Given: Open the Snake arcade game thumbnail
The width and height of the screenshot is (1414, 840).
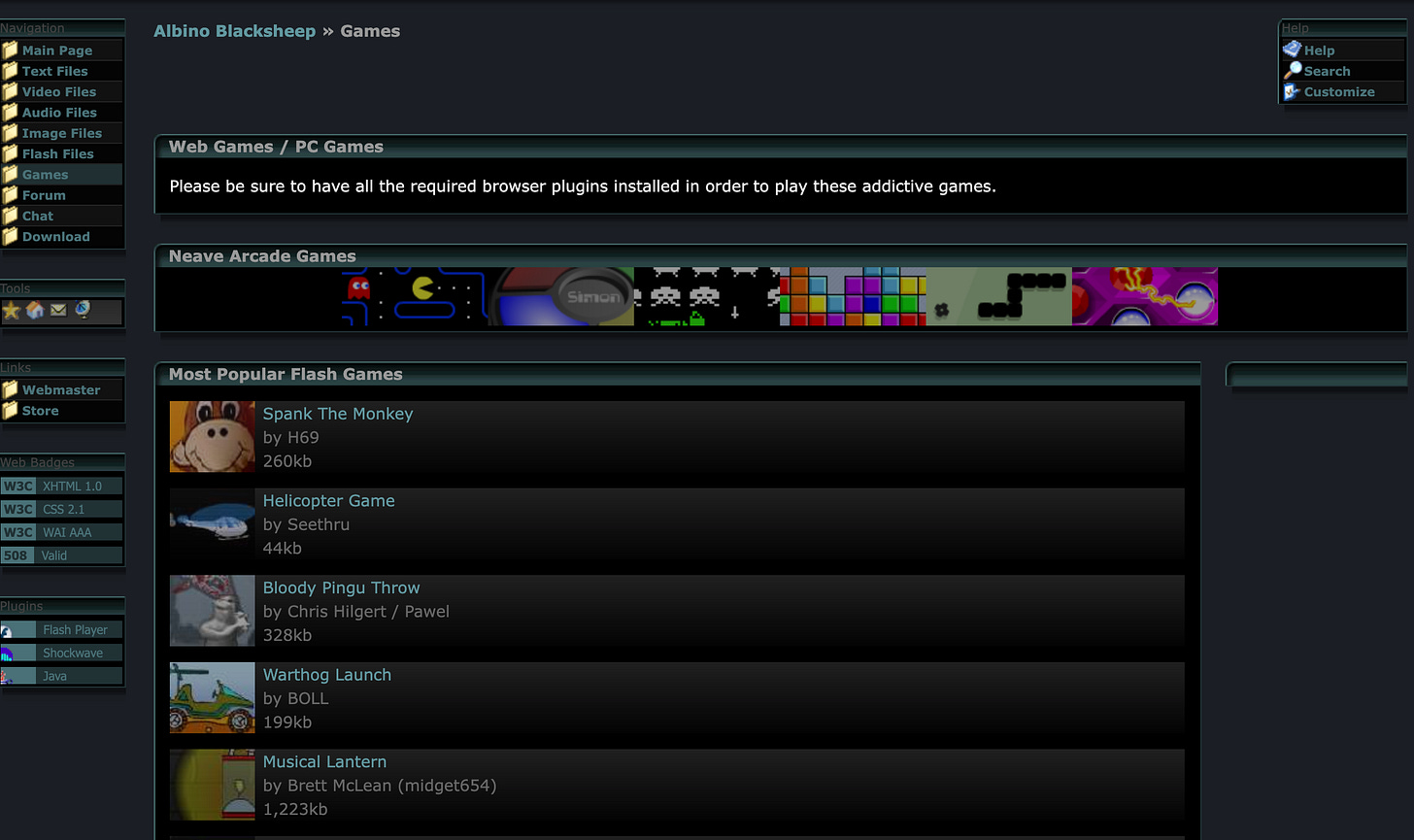Looking at the screenshot, I should (x=998, y=296).
